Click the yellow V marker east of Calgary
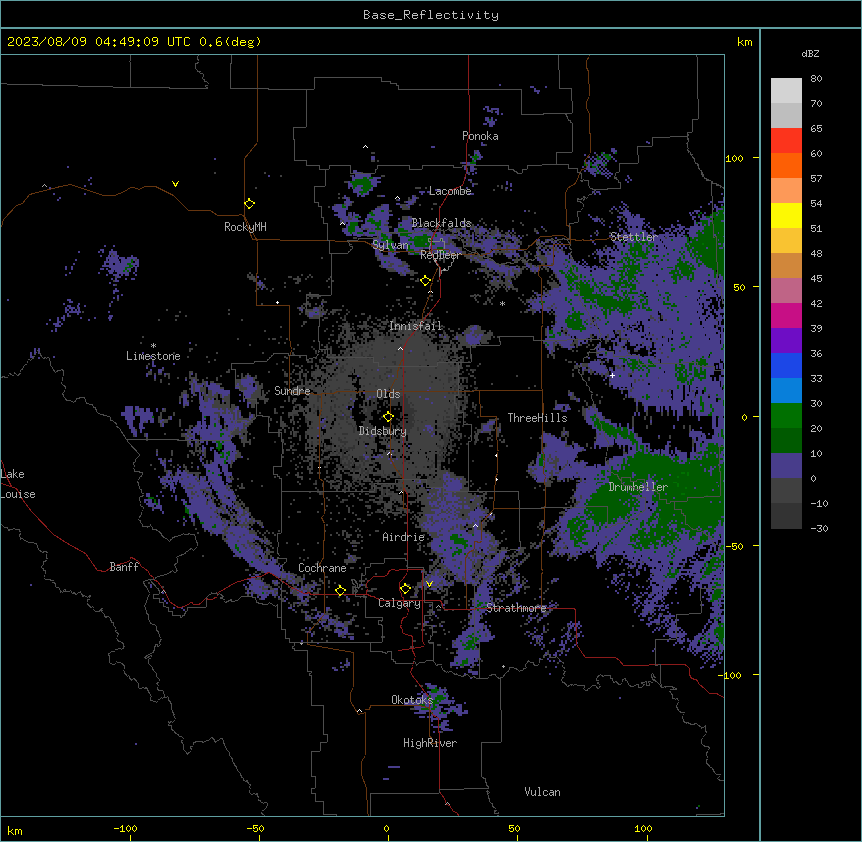 click(429, 584)
